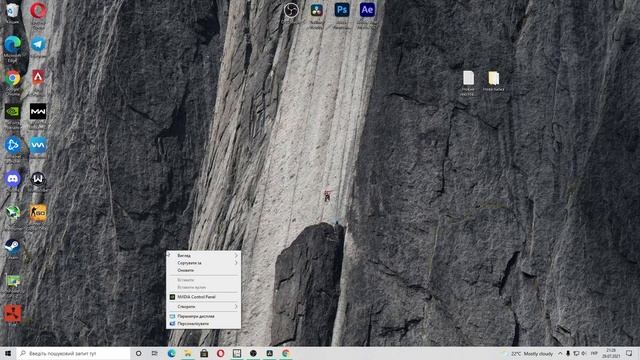Choose Оновити (Refresh) in context menu
Viewport: 640px width, 360px height.
pyautogui.click(x=203, y=270)
